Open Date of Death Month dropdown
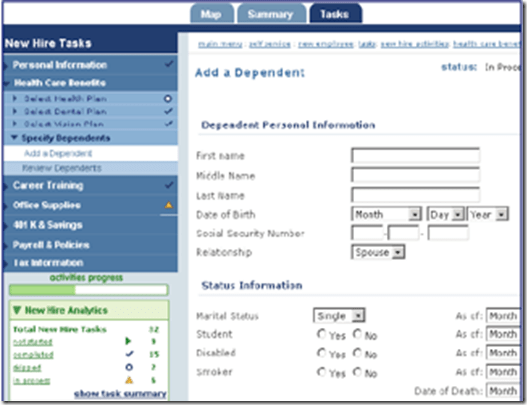527x405 pixels. pos(503,391)
